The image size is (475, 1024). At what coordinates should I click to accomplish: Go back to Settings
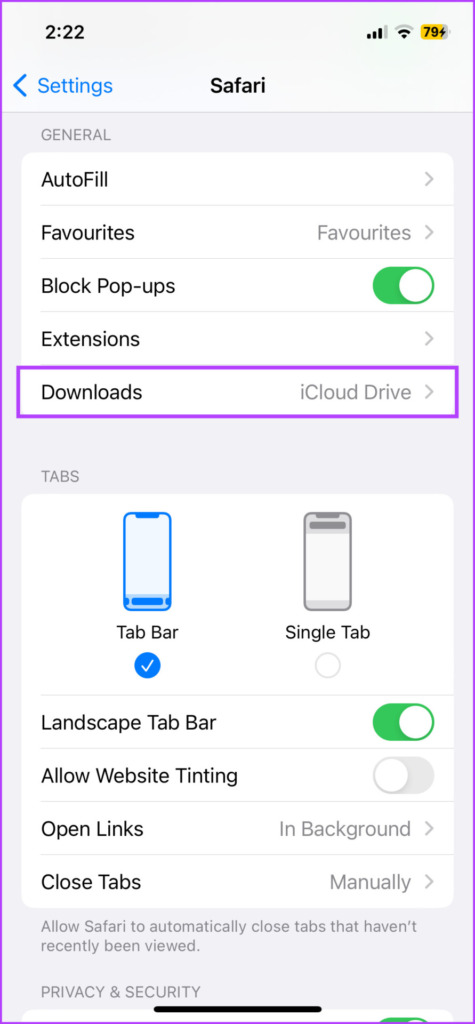click(63, 86)
